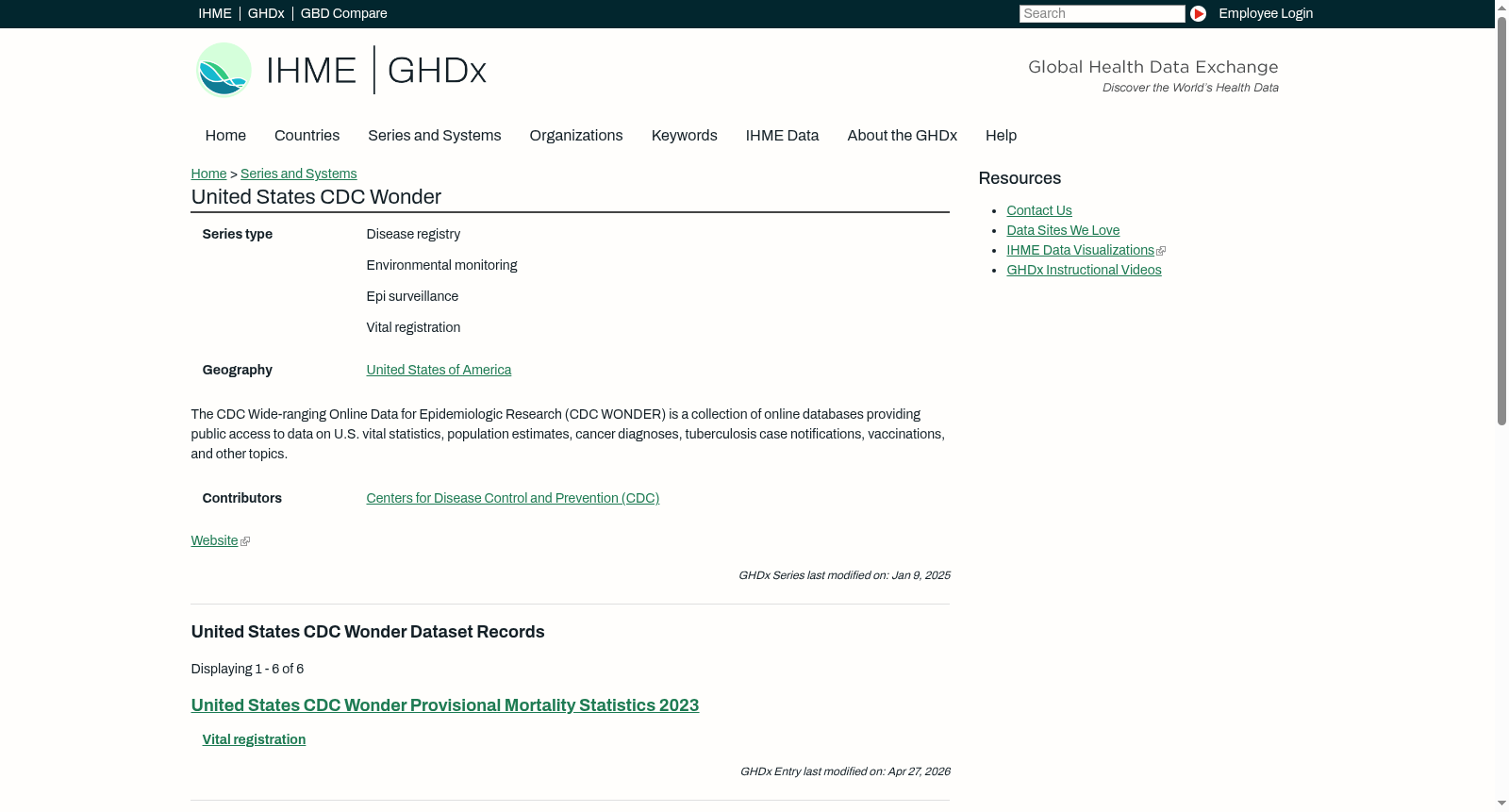The width and height of the screenshot is (1509, 812).
Task: Open GBD Compare in top bar
Action: coord(343,13)
